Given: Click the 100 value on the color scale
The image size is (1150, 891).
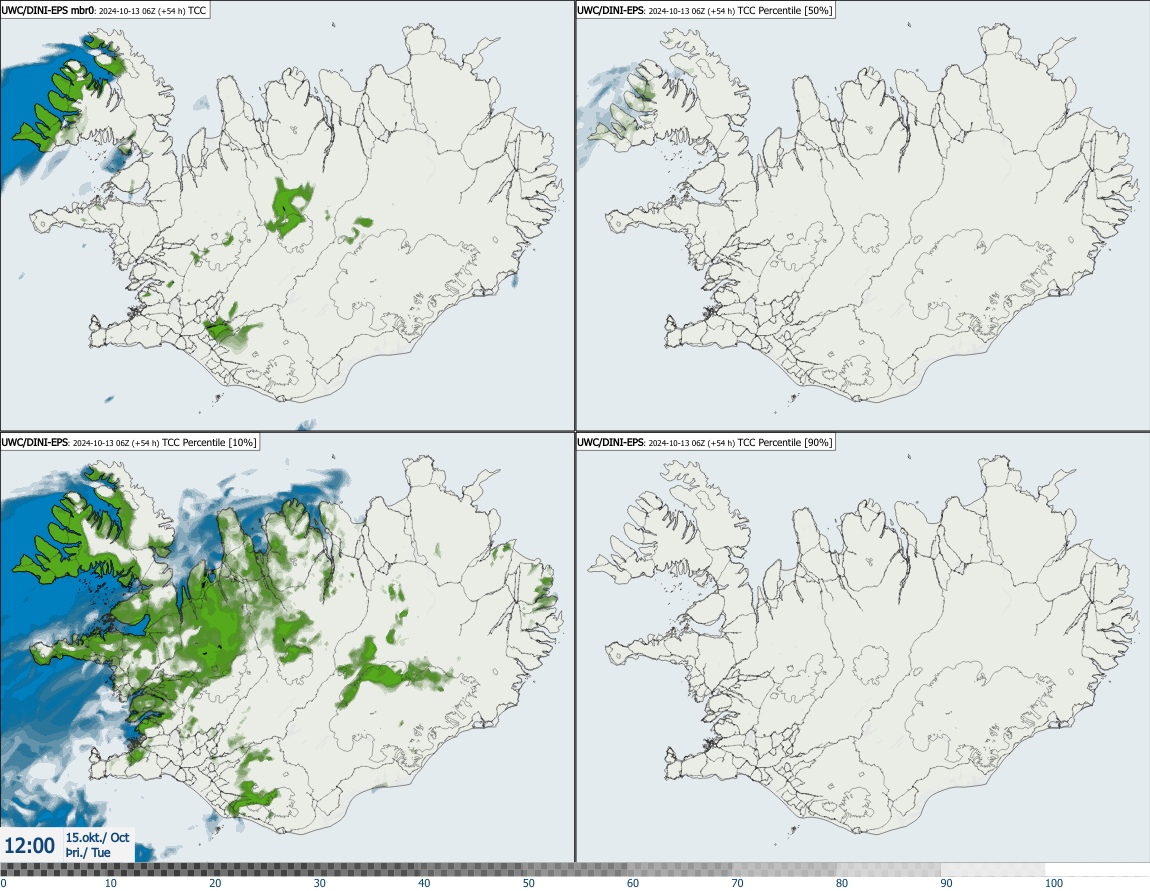Looking at the screenshot, I should [x=1054, y=883].
